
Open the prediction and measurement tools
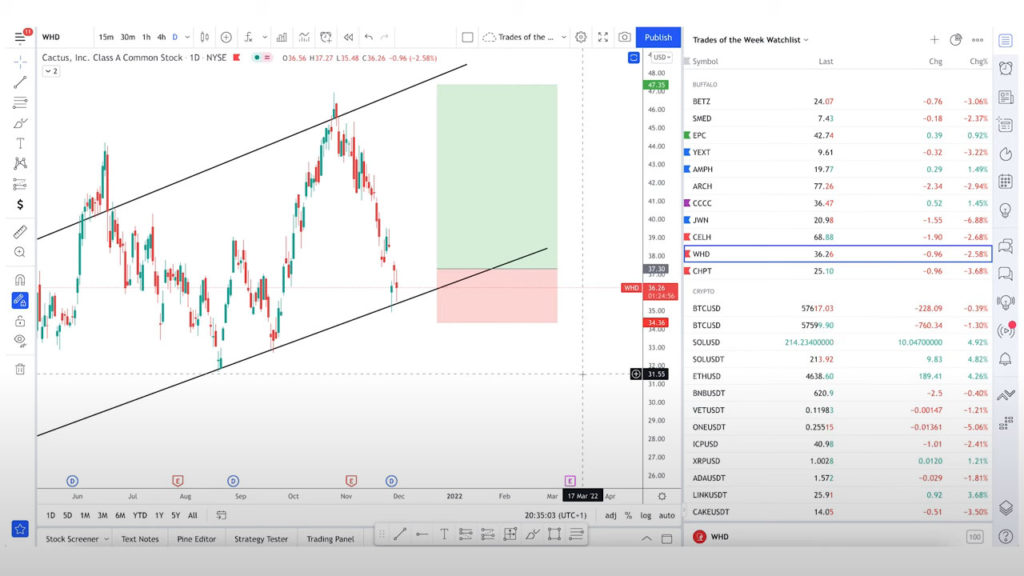point(20,184)
